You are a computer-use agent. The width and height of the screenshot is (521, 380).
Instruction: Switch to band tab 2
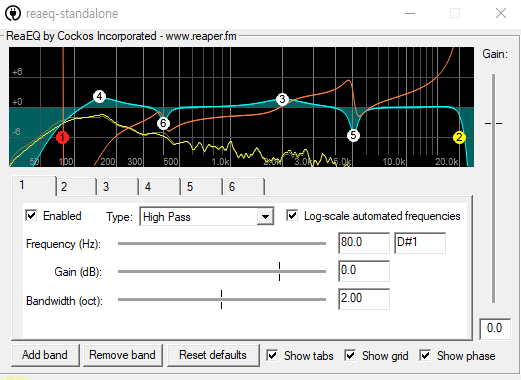76,187
